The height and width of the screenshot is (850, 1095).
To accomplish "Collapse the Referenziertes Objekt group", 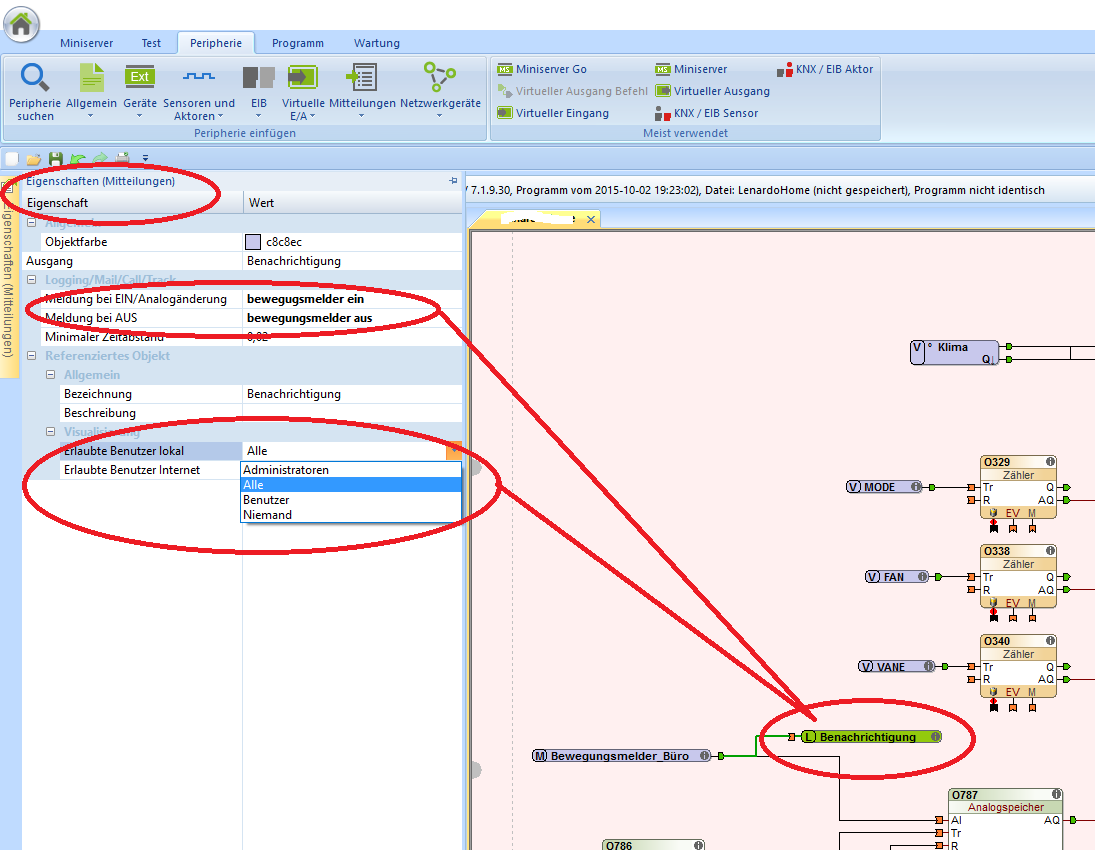I will point(32,356).
